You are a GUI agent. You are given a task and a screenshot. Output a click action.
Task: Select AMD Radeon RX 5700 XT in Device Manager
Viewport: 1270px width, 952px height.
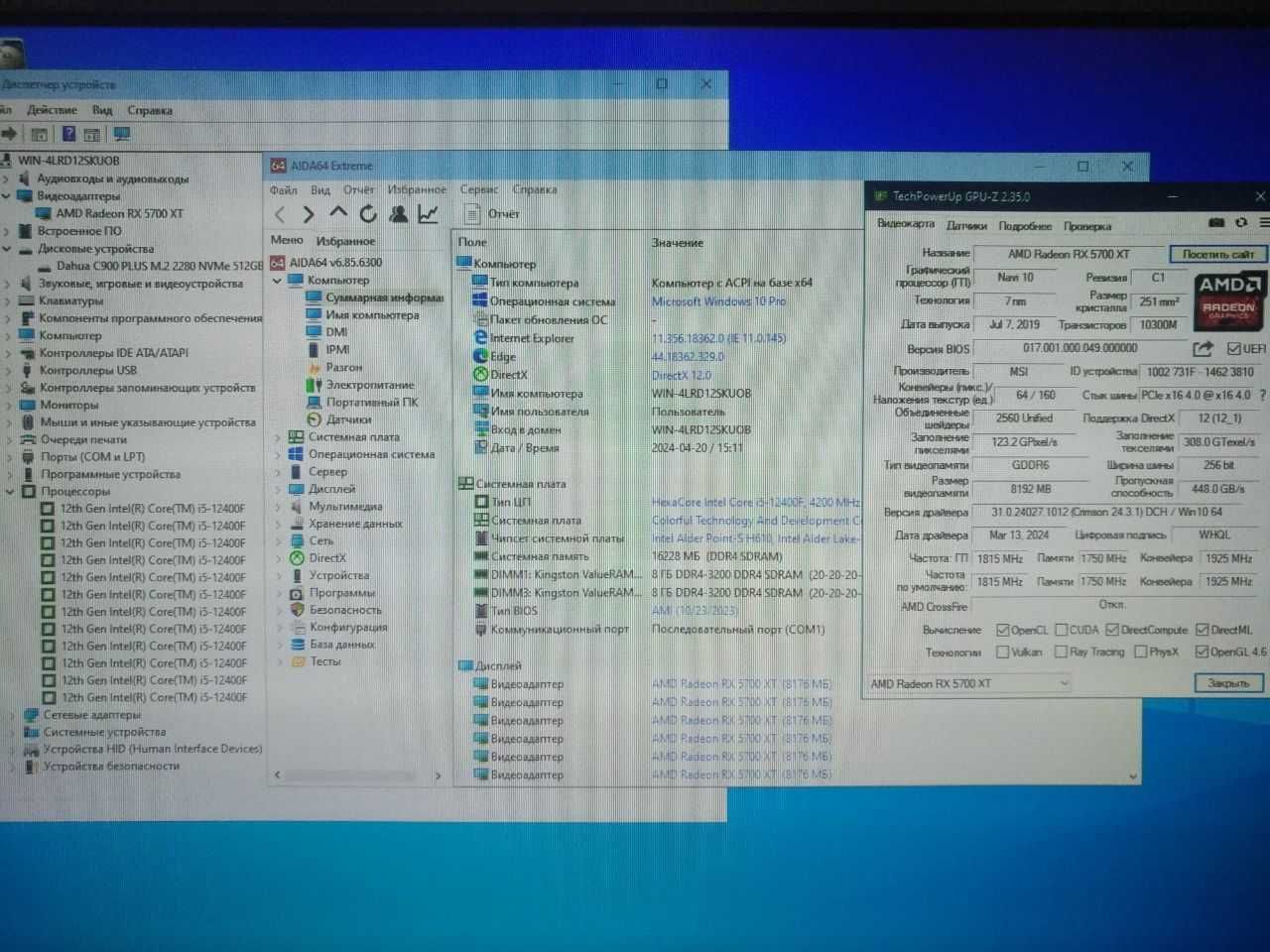[x=119, y=213]
